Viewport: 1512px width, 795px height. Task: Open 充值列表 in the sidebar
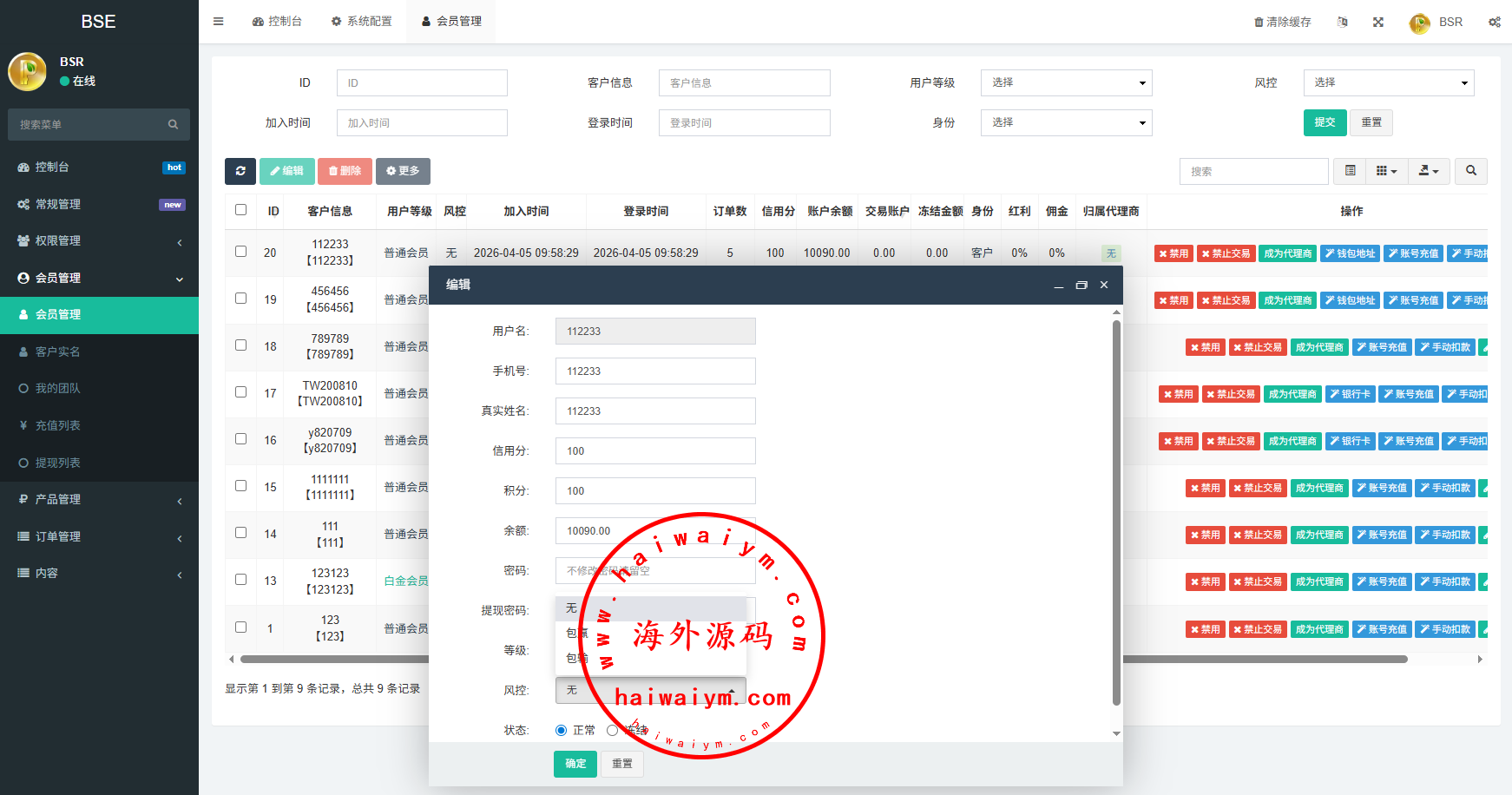point(58,425)
